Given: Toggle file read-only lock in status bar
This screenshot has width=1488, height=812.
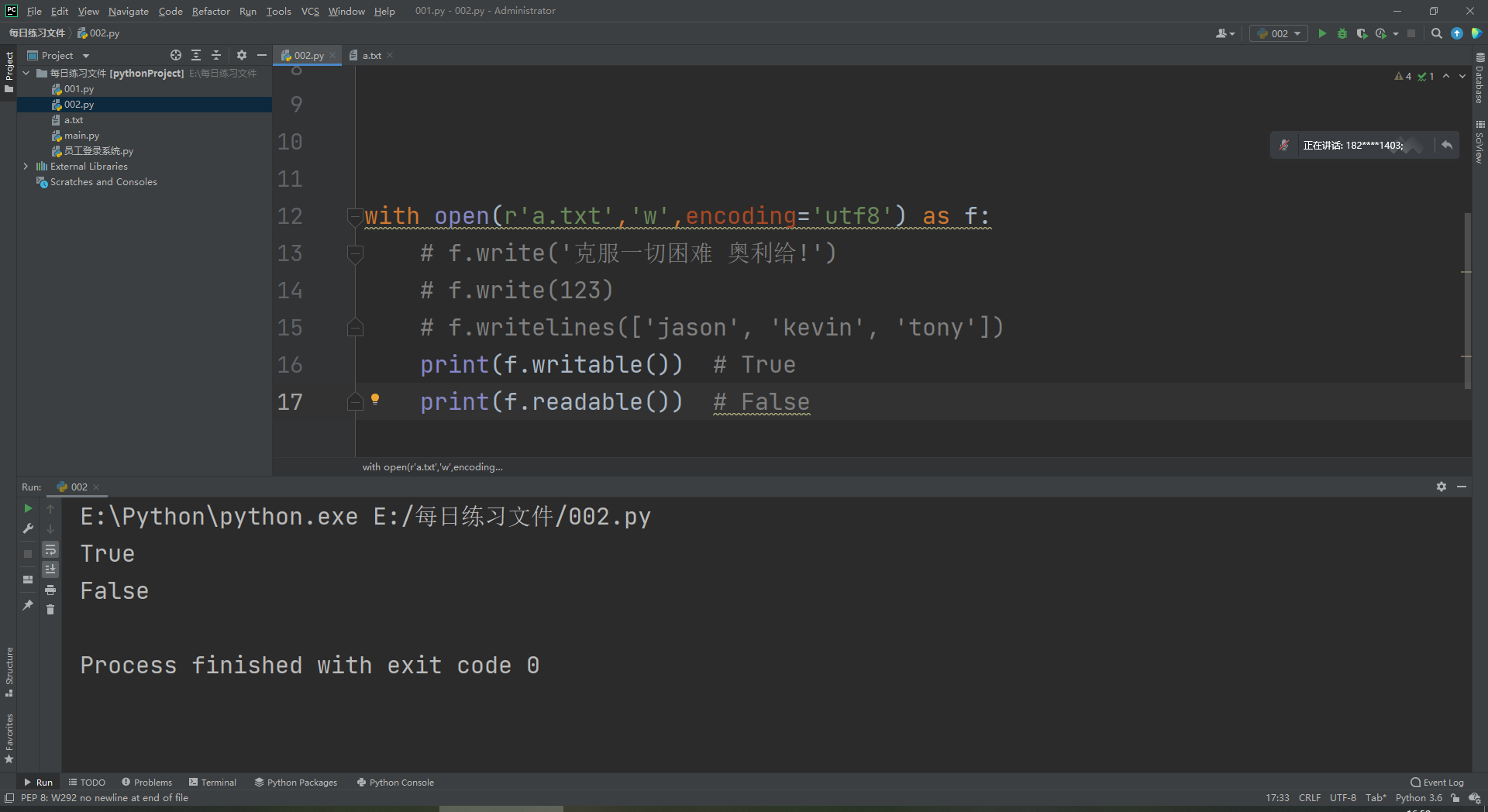Looking at the screenshot, I should coord(1455,798).
